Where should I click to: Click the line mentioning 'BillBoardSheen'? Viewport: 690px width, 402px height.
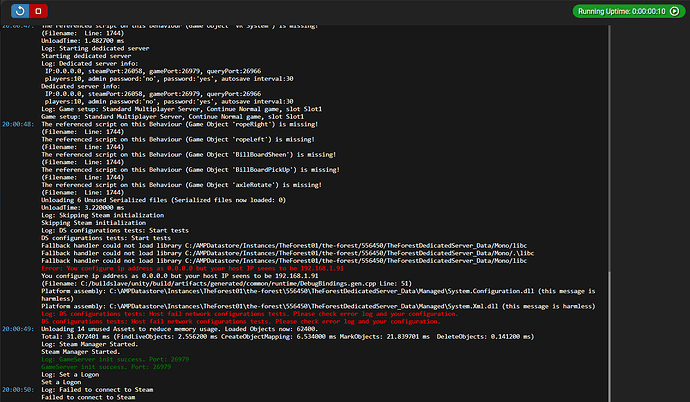click(x=188, y=154)
